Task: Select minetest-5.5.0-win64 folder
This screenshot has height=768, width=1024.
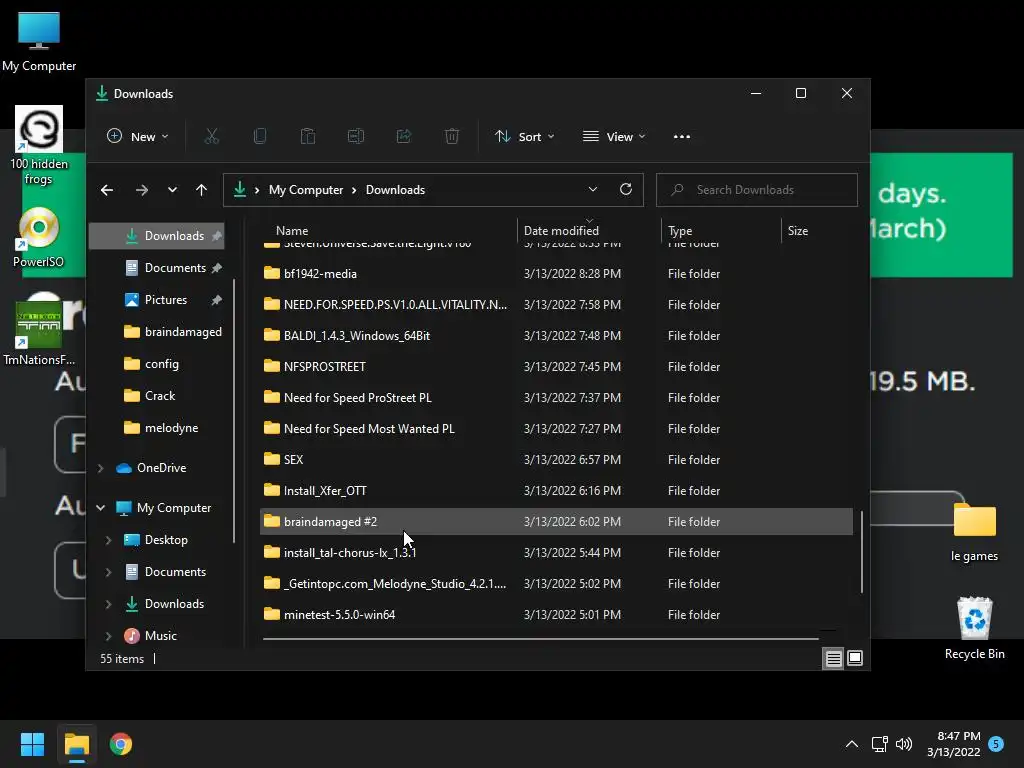Action: [556, 615]
